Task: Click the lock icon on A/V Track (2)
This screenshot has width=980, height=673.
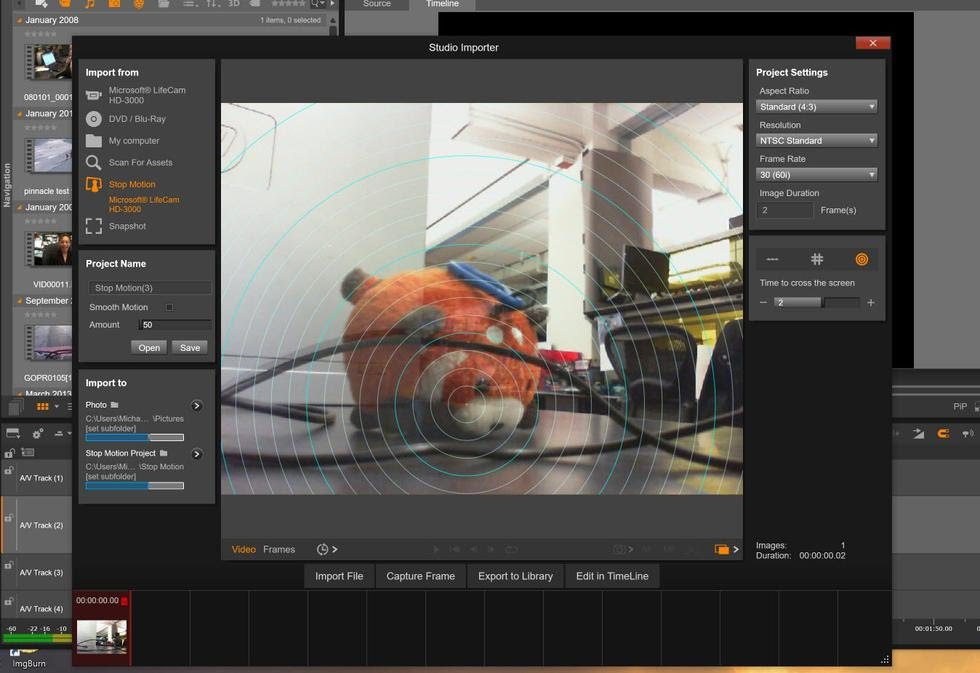Action: click(x=9, y=518)
